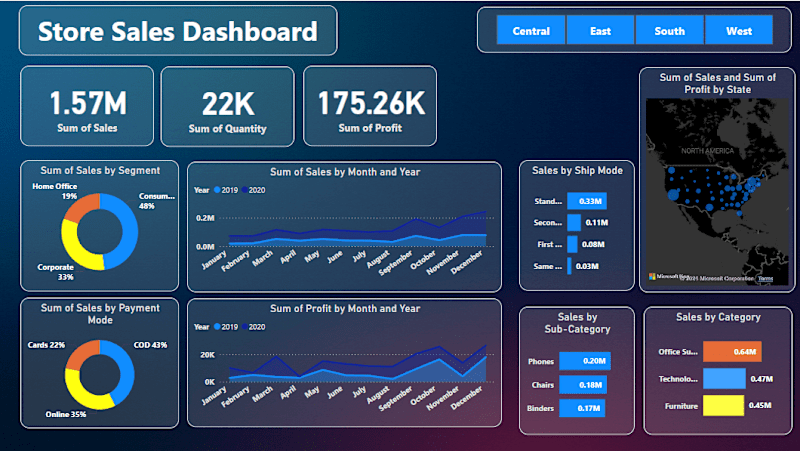This screenshot has height=451, width=800.
Task: Click the yellow Furniture category bar
Action: [723, 406]
